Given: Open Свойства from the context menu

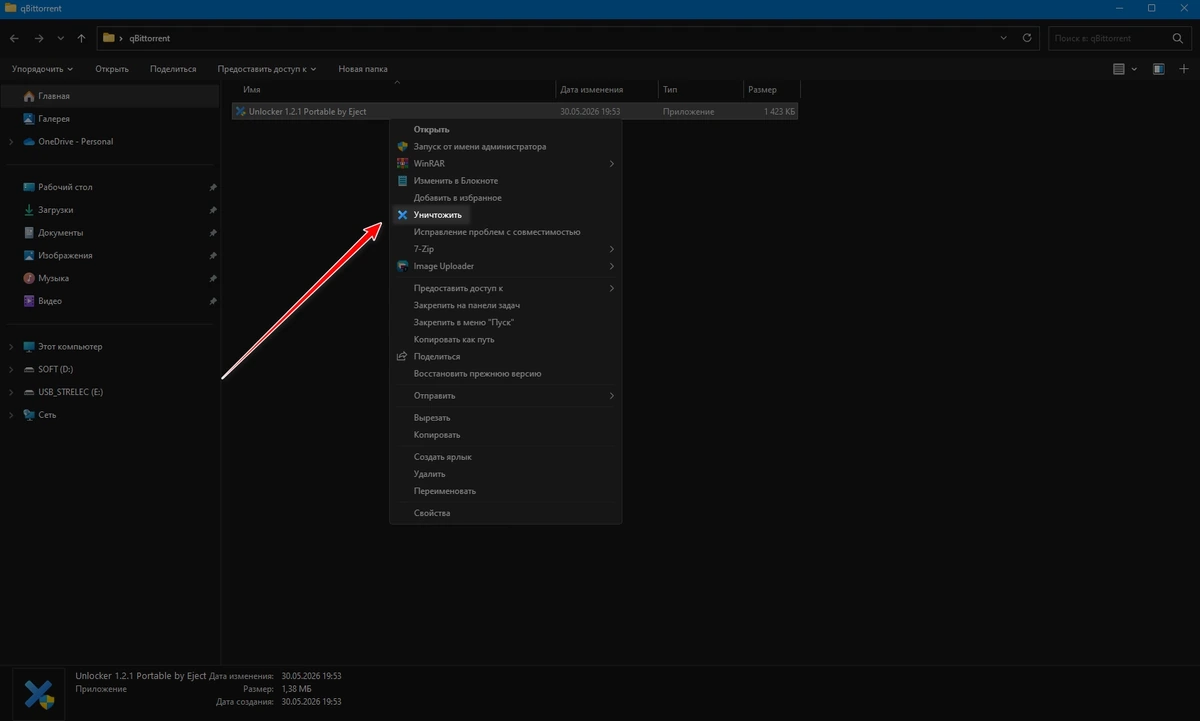Looking at the screenshot, I should pos(505,513).
